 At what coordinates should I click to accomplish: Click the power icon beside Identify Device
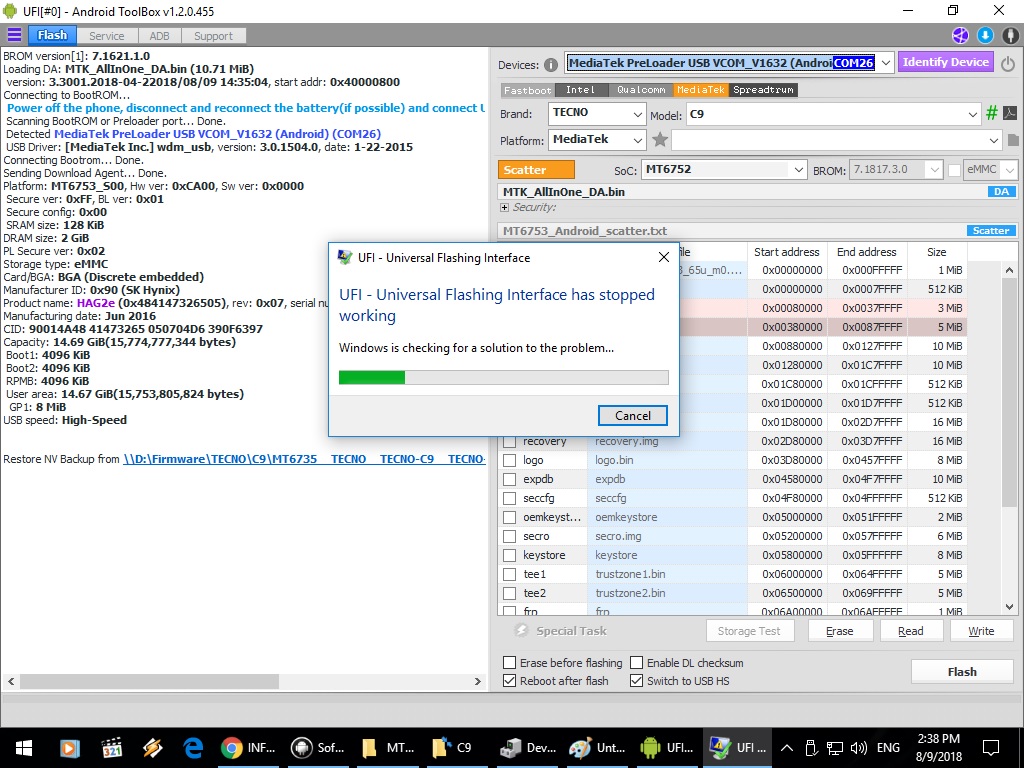pos(1008,63)
